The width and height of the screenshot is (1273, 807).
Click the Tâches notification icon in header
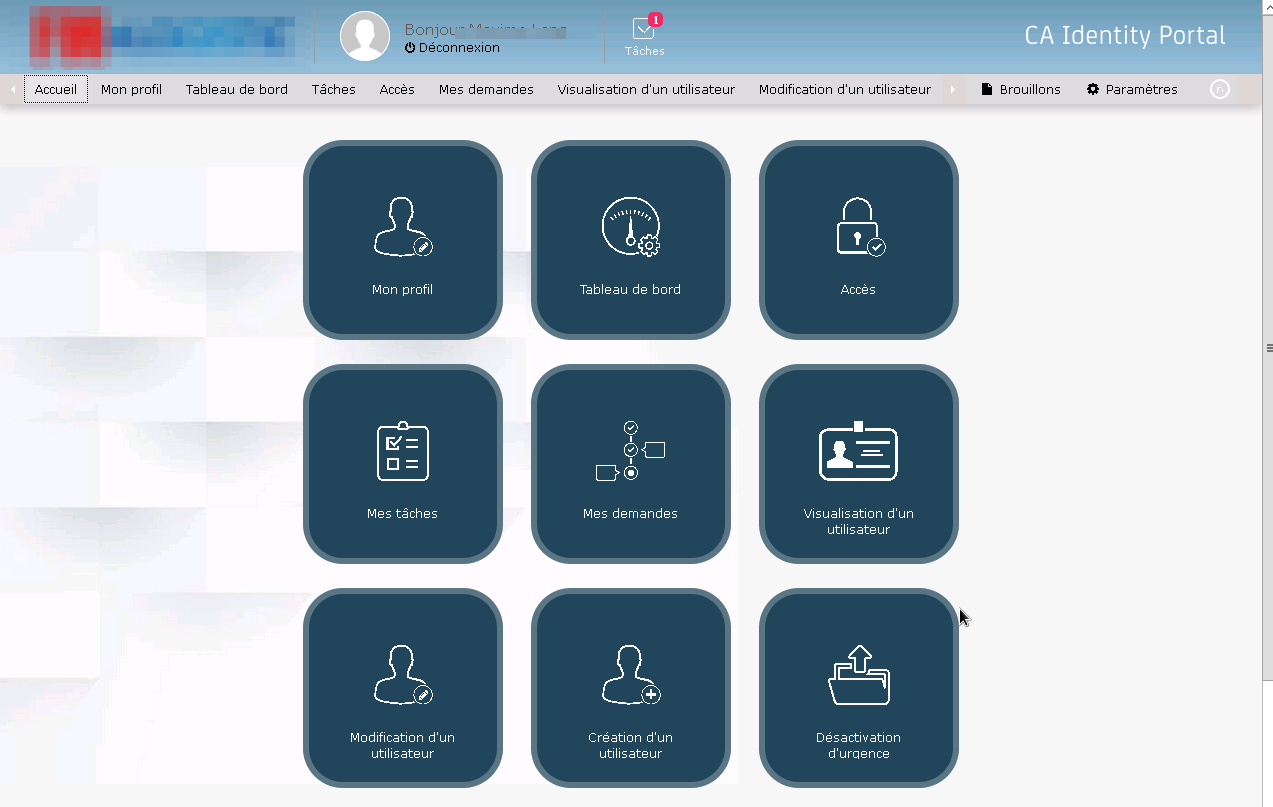pyautogui.click(x=645, y=36)
